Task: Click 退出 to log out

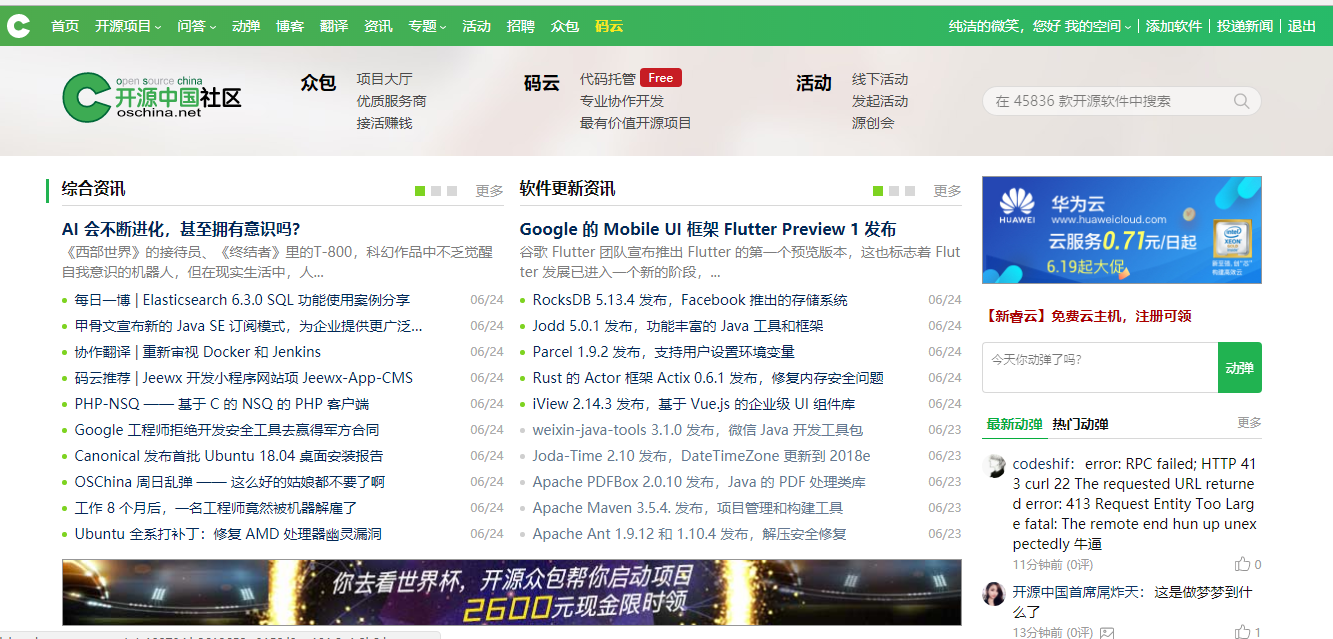Action: pos(1302,26)
